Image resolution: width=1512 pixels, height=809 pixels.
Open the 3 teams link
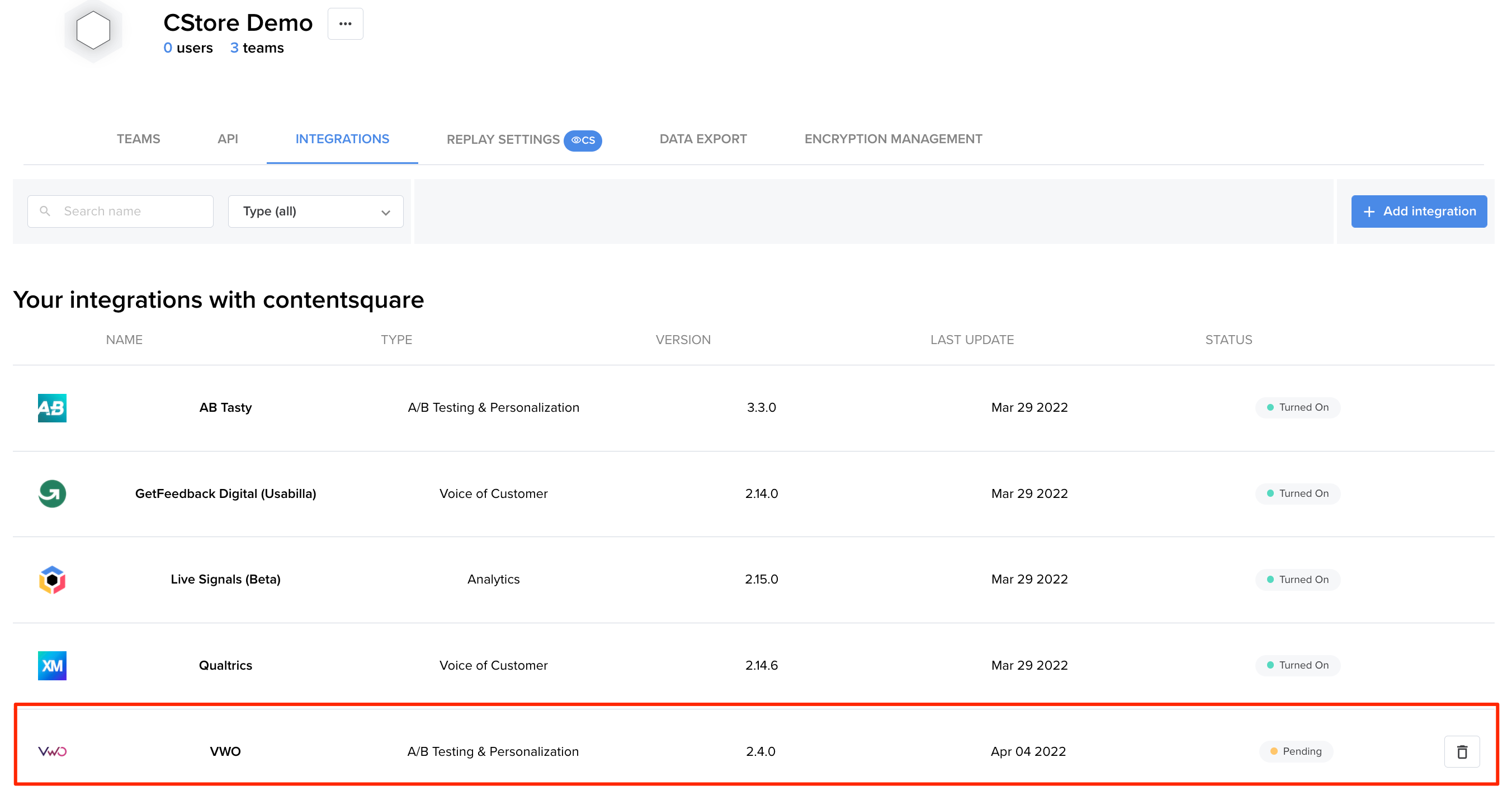[257, 48]
